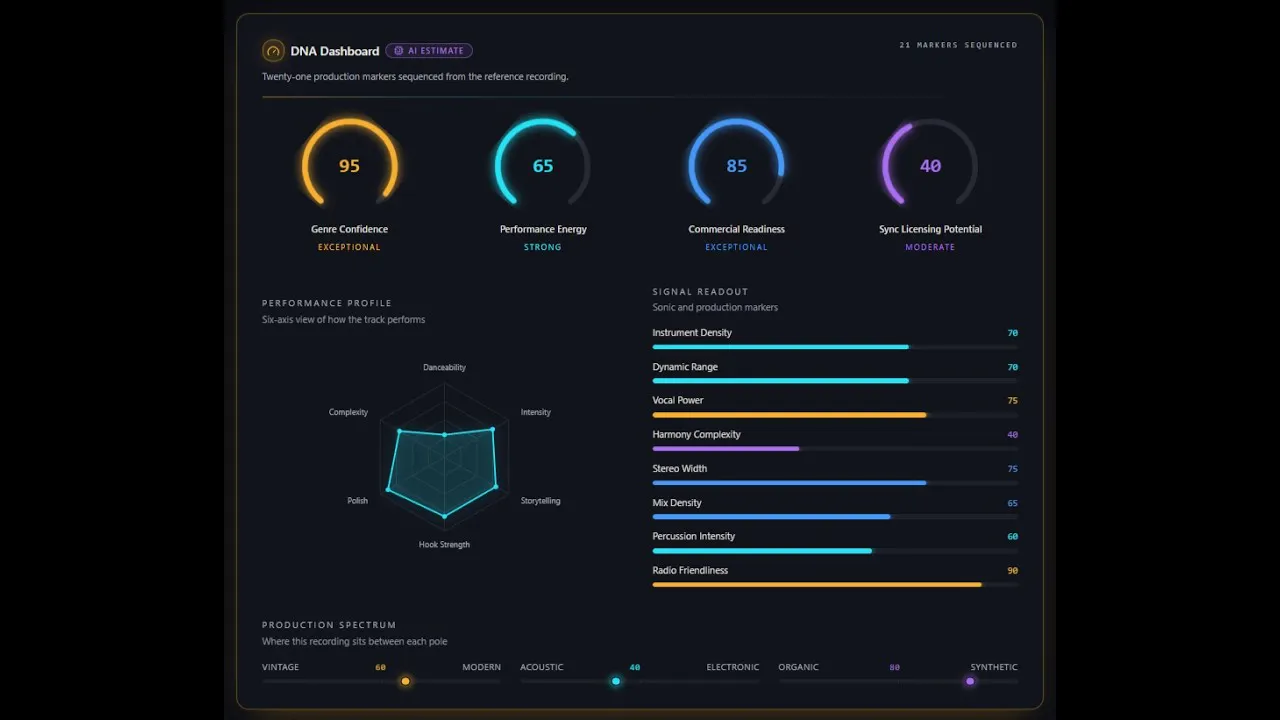Screen dimensions: 1280x720
Task: Click the Percussion Intensity value 60
Action: 1012,537
